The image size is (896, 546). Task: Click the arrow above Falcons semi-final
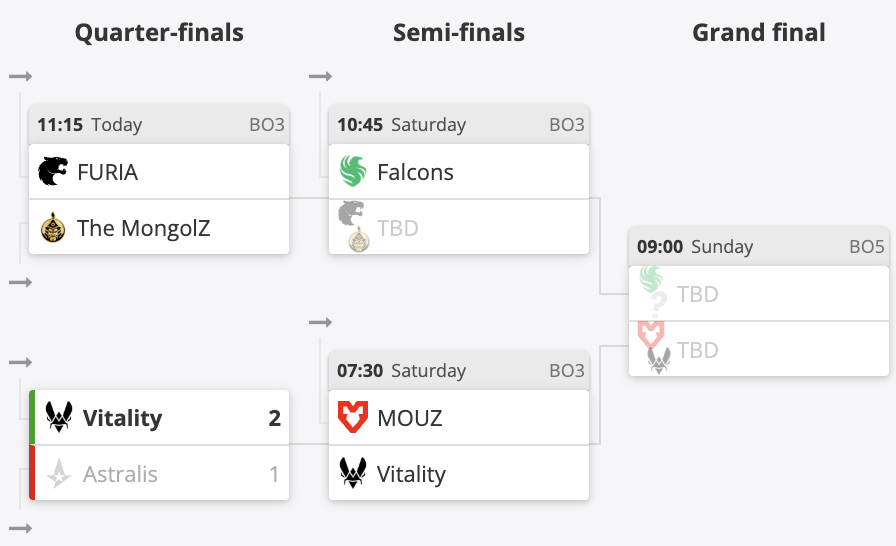pyautogui.click(x=320, y=76)
